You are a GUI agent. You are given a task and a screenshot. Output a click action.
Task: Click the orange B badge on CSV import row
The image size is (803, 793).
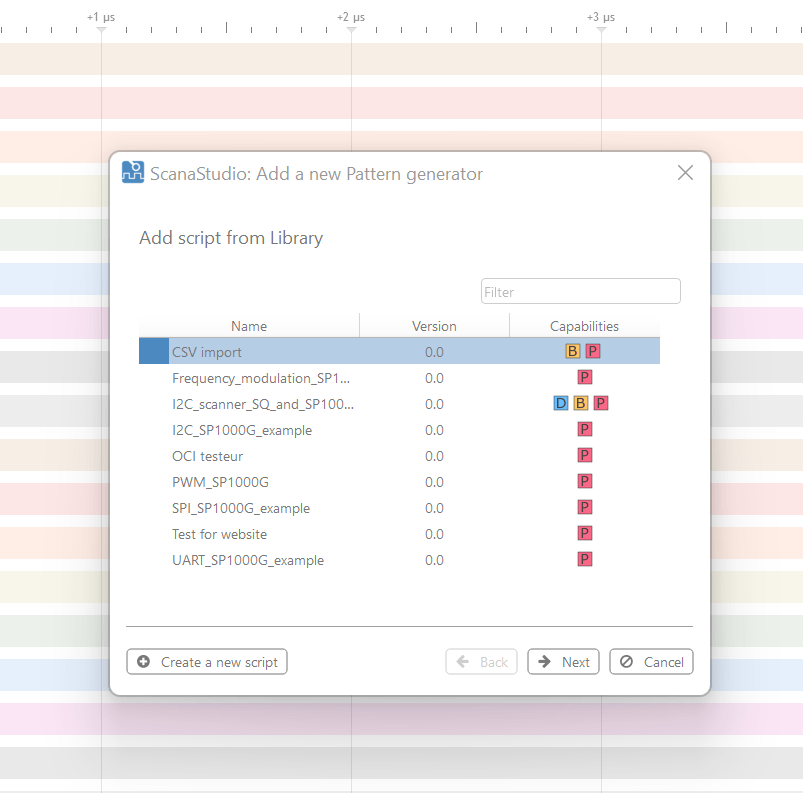tap(573, 351)
